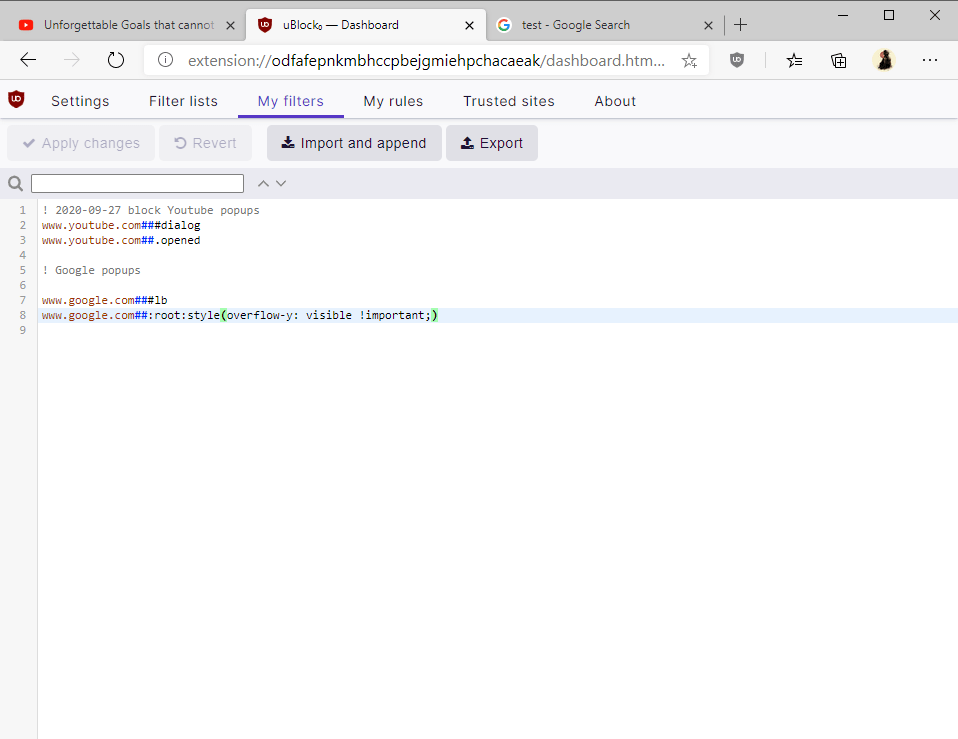Click the Import and append button
Viewport: 958px width, 739px height.
354,143
